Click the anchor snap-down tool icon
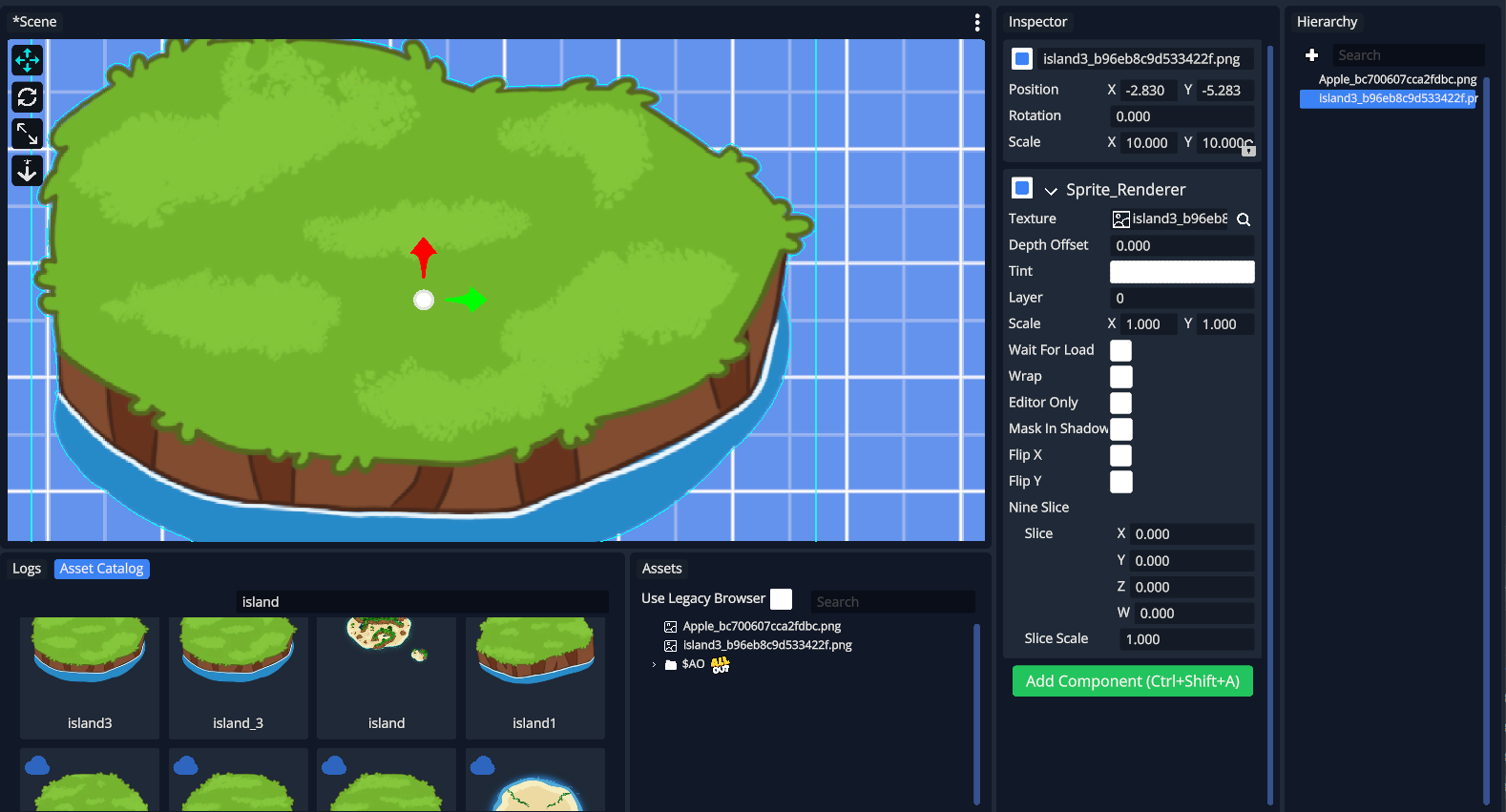The height and width of the screenshot is (812, 1506). (27, 171)
